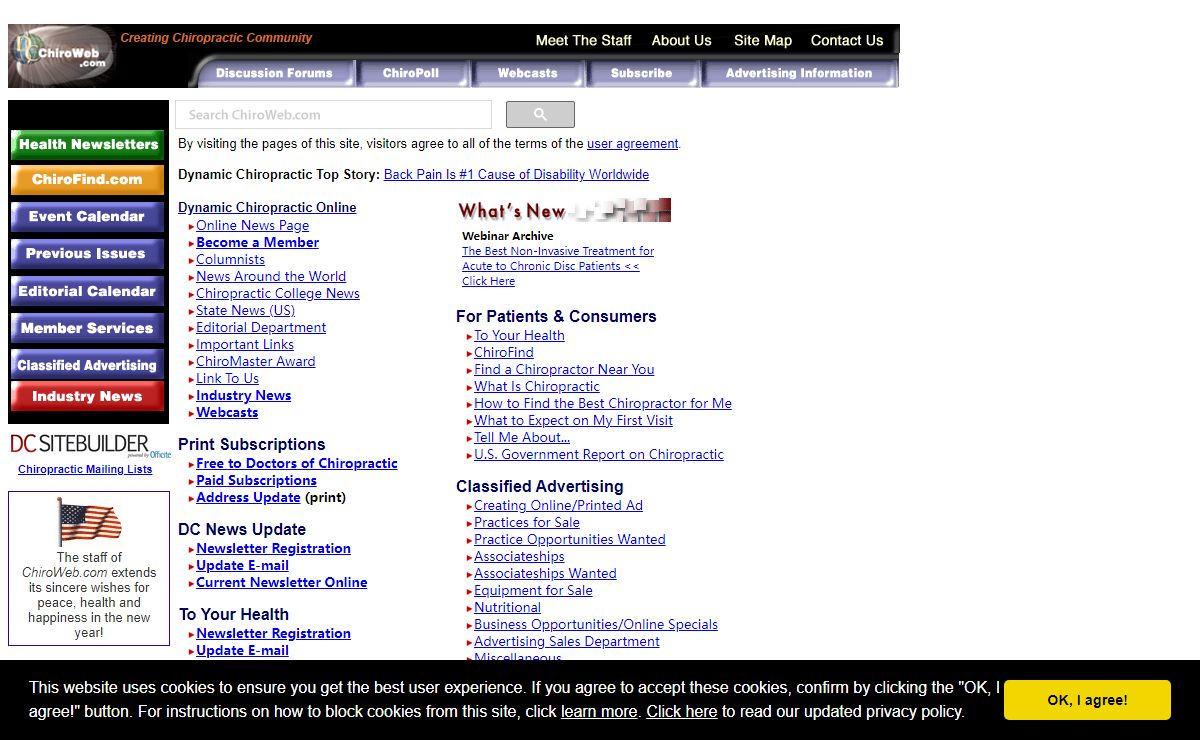Image resolution: width=1200 pixels, height=740 pixels.
Task: Open the ChiroPoll tab
Action: pos(411,73)
